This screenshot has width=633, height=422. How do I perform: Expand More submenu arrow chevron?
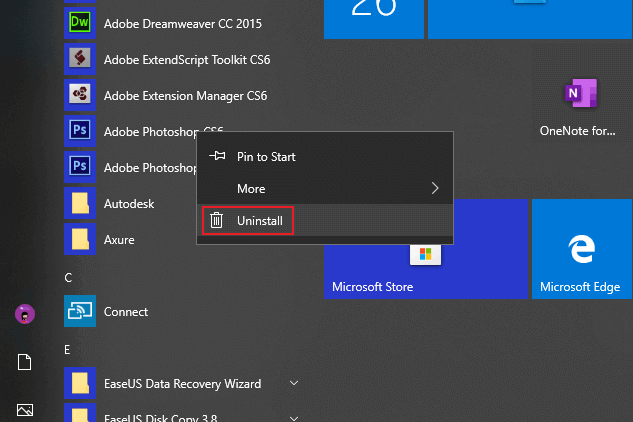point(435,188)
